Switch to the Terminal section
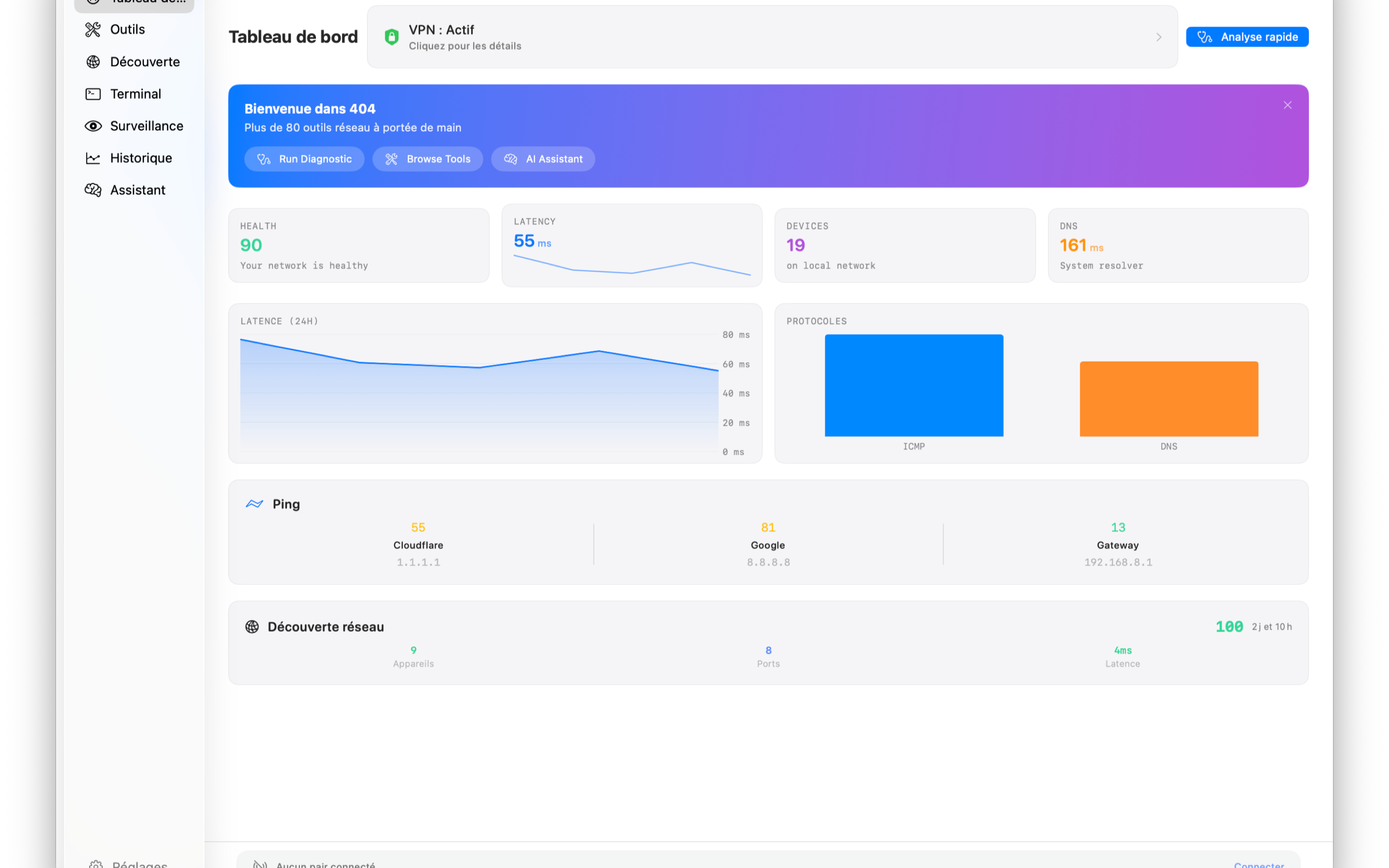 tap(134, 94)
